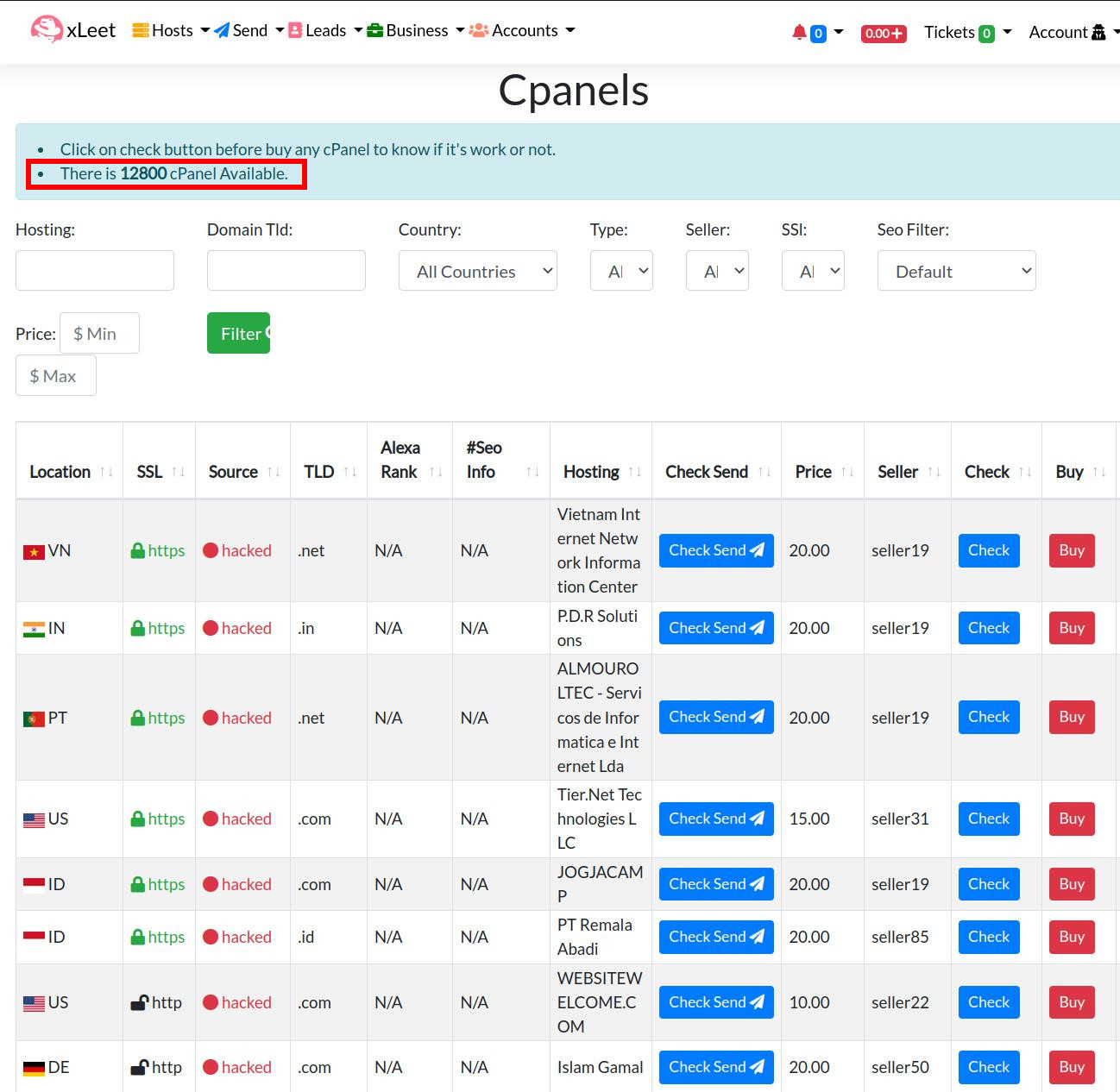The image size is (1120, 1092).
Task: Click Check button for seller85 row
Action: point(989,937)
